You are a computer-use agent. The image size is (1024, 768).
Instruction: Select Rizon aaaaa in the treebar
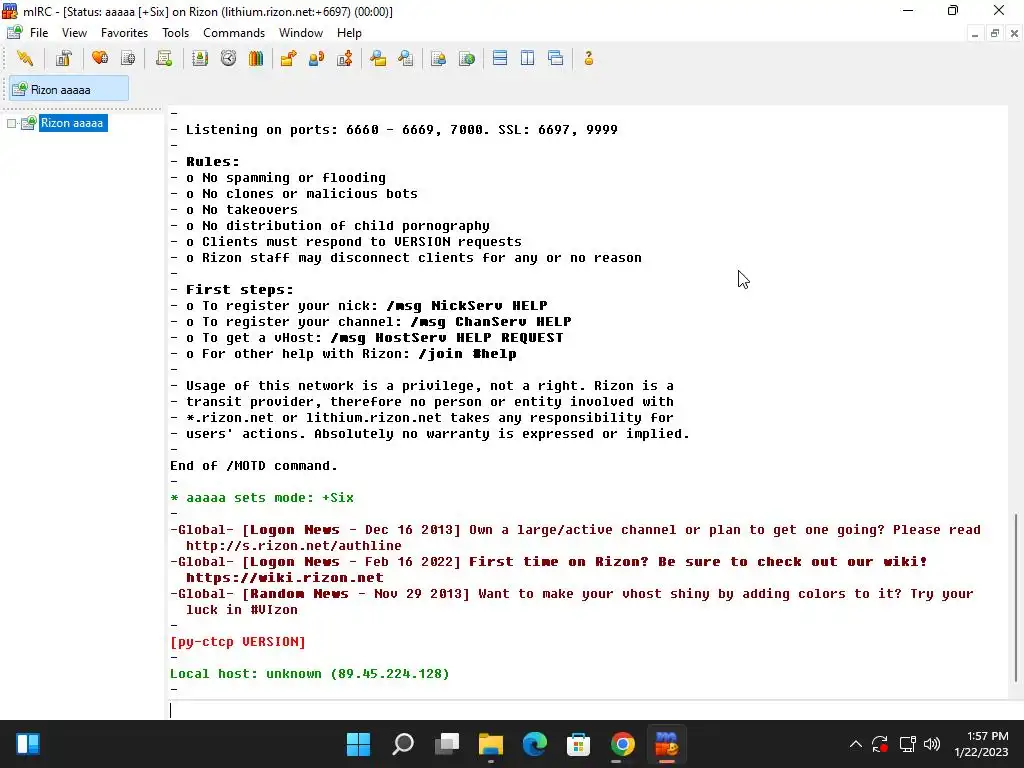pyautogui.click(x=72, y=123)
